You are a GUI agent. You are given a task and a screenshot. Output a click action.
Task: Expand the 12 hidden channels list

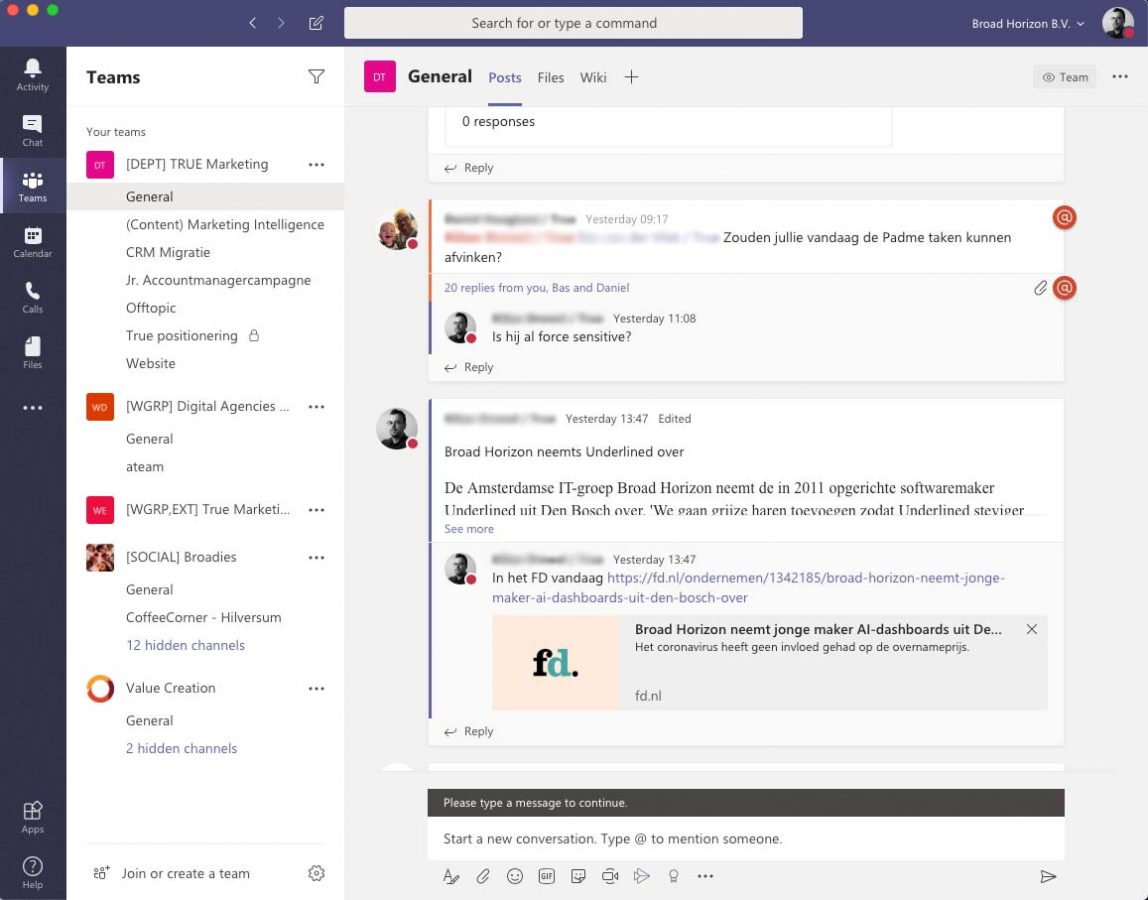pos(185,645)
